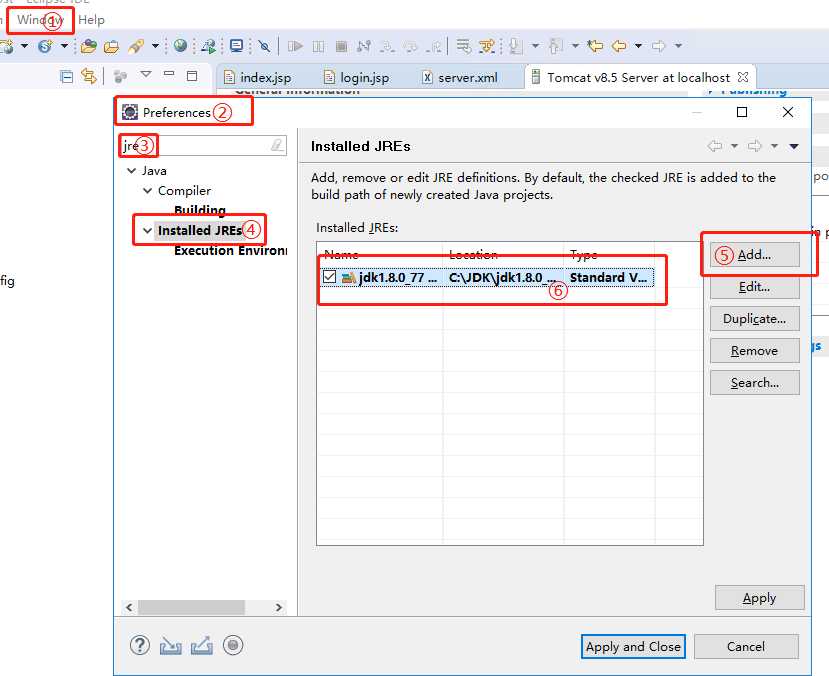Viewport: 829px width, 676px height.
Task: Select the C:\JDK\jdk1.8.0_ location cell
Action: pos(503,277)
